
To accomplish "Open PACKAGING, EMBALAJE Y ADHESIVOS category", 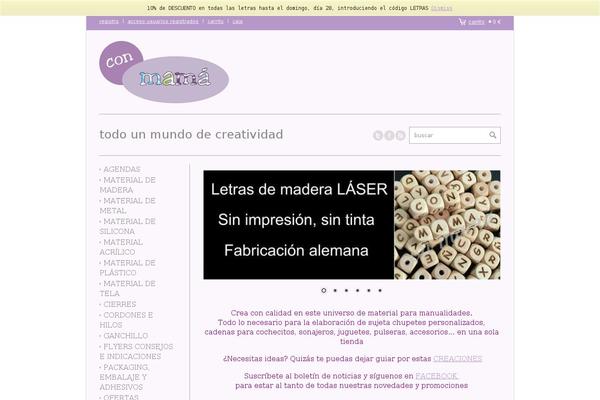I will (x=124, y=377).
